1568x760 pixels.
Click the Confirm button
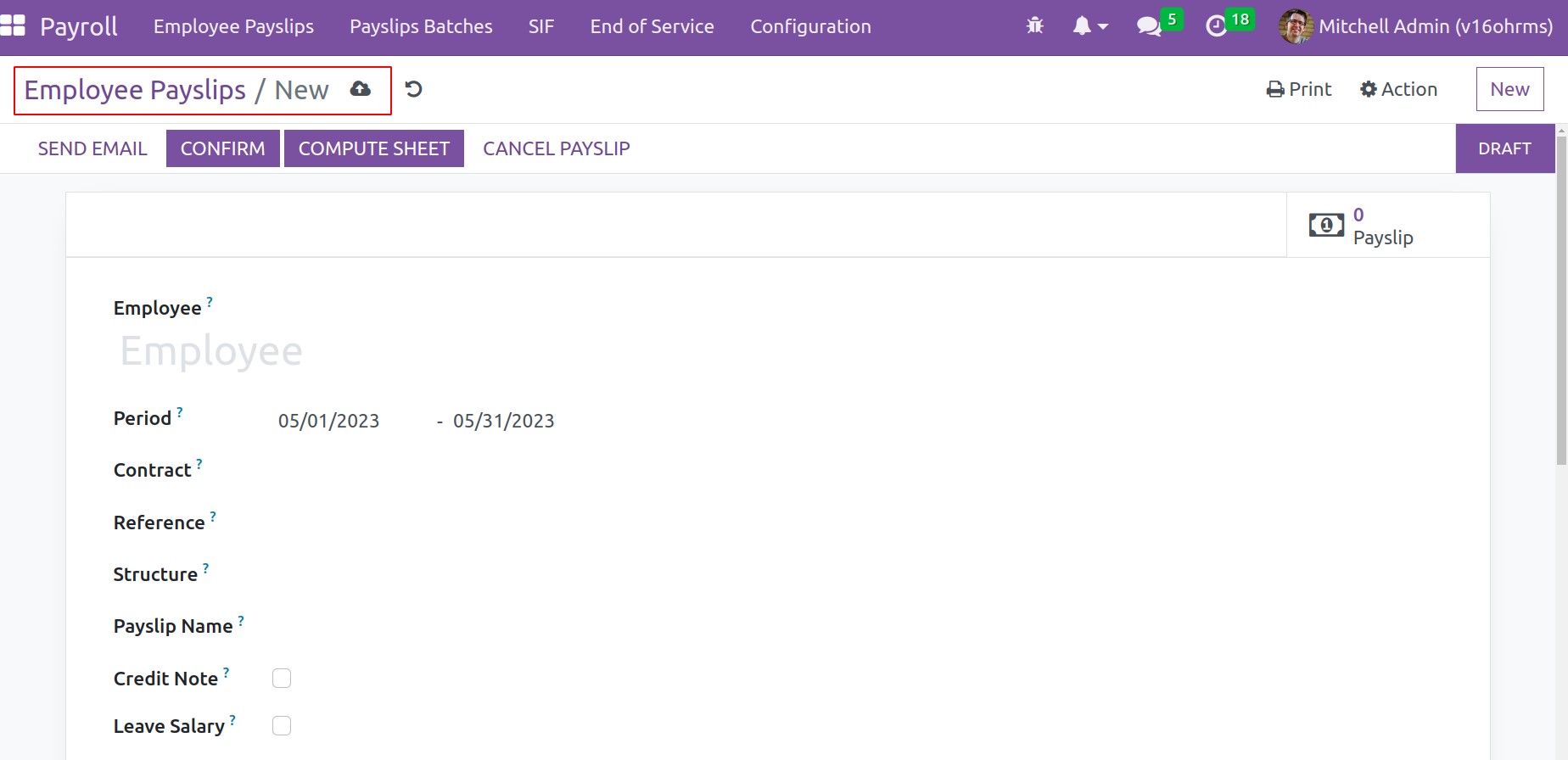tap(222, 148)
